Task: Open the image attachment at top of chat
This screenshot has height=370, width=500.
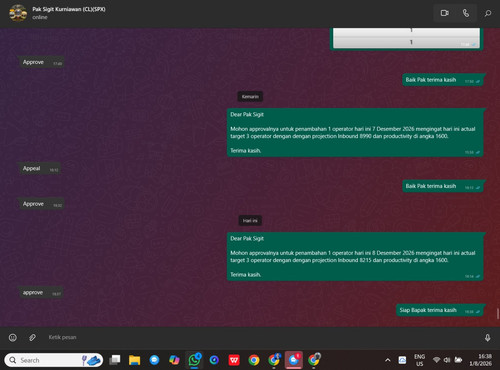Action: [x=406, y=38]
